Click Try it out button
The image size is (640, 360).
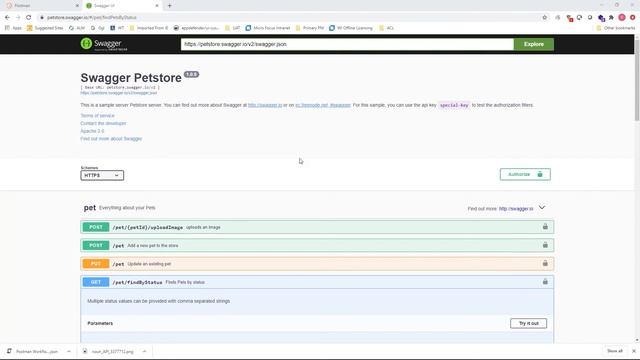pos(528,323)
